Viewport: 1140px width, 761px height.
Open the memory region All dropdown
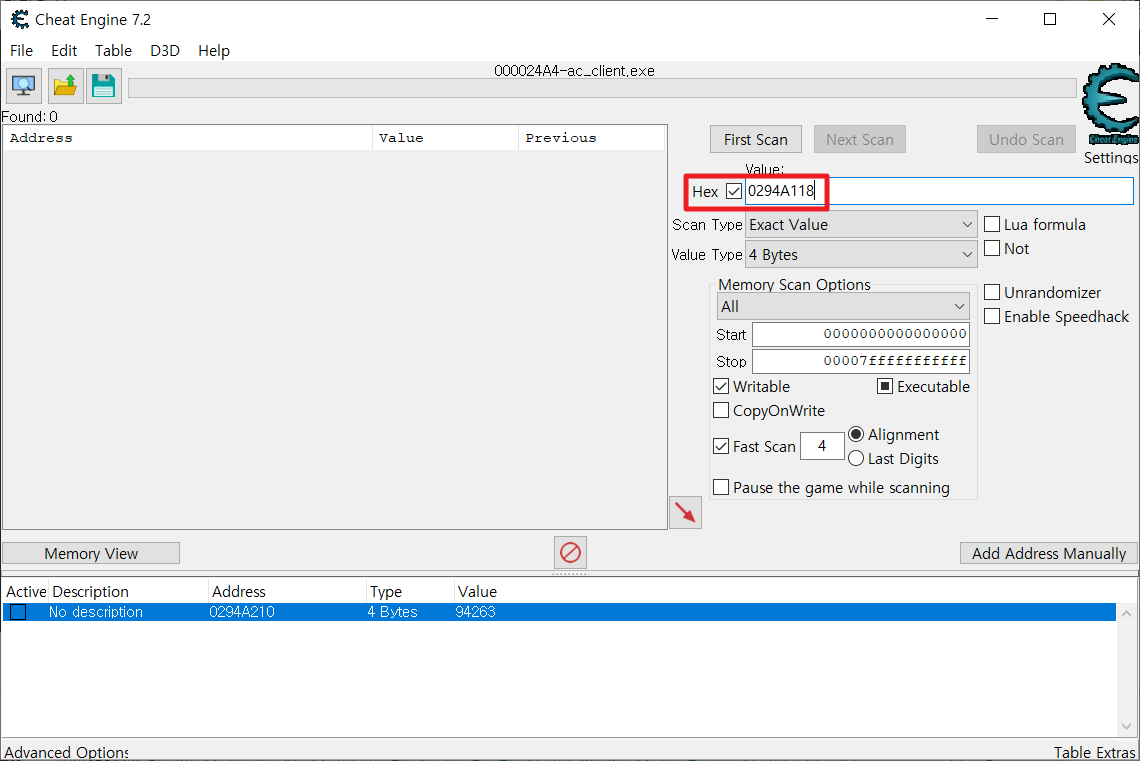coord(843,306)
